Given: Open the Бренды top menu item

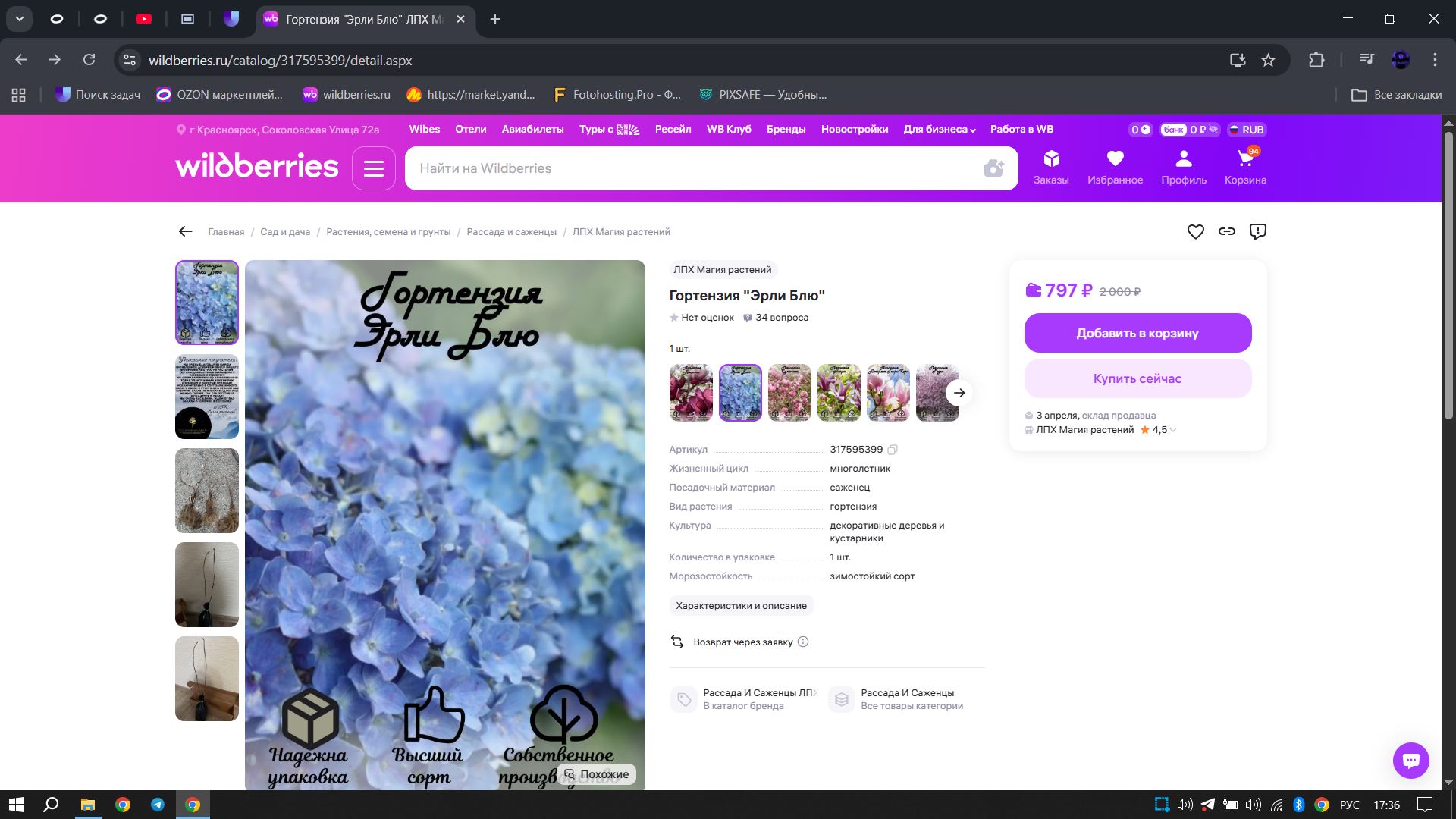Looking at the screenshot, I should tap(786, 130).
